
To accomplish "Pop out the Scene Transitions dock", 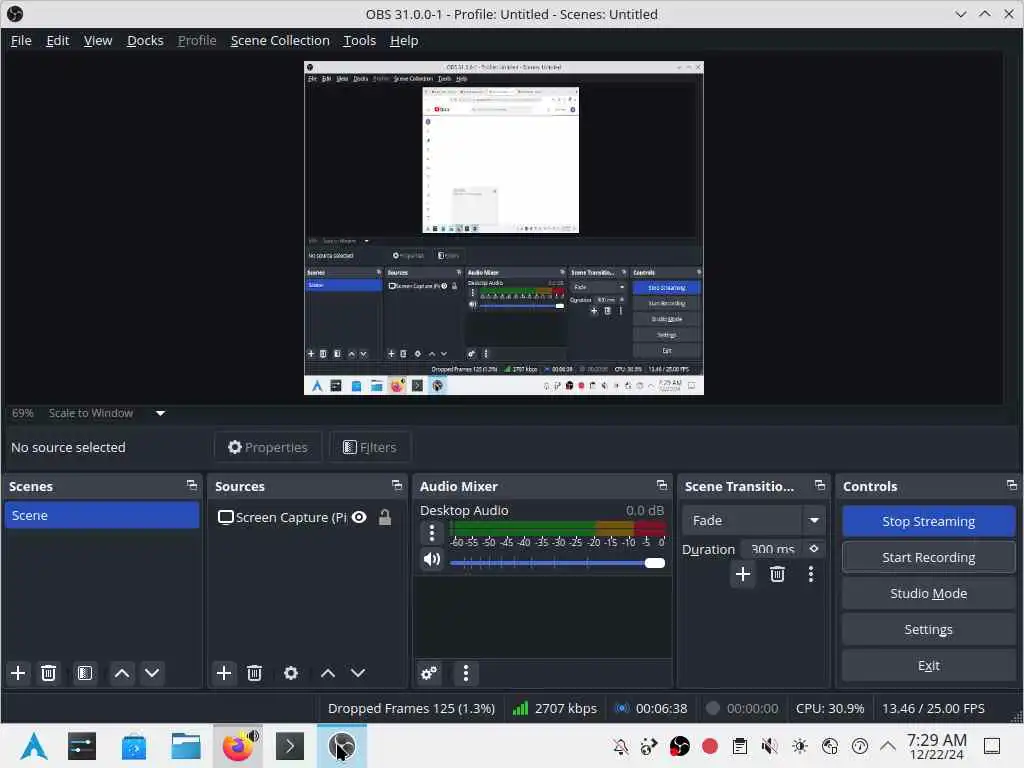I will tap(820, 485).
